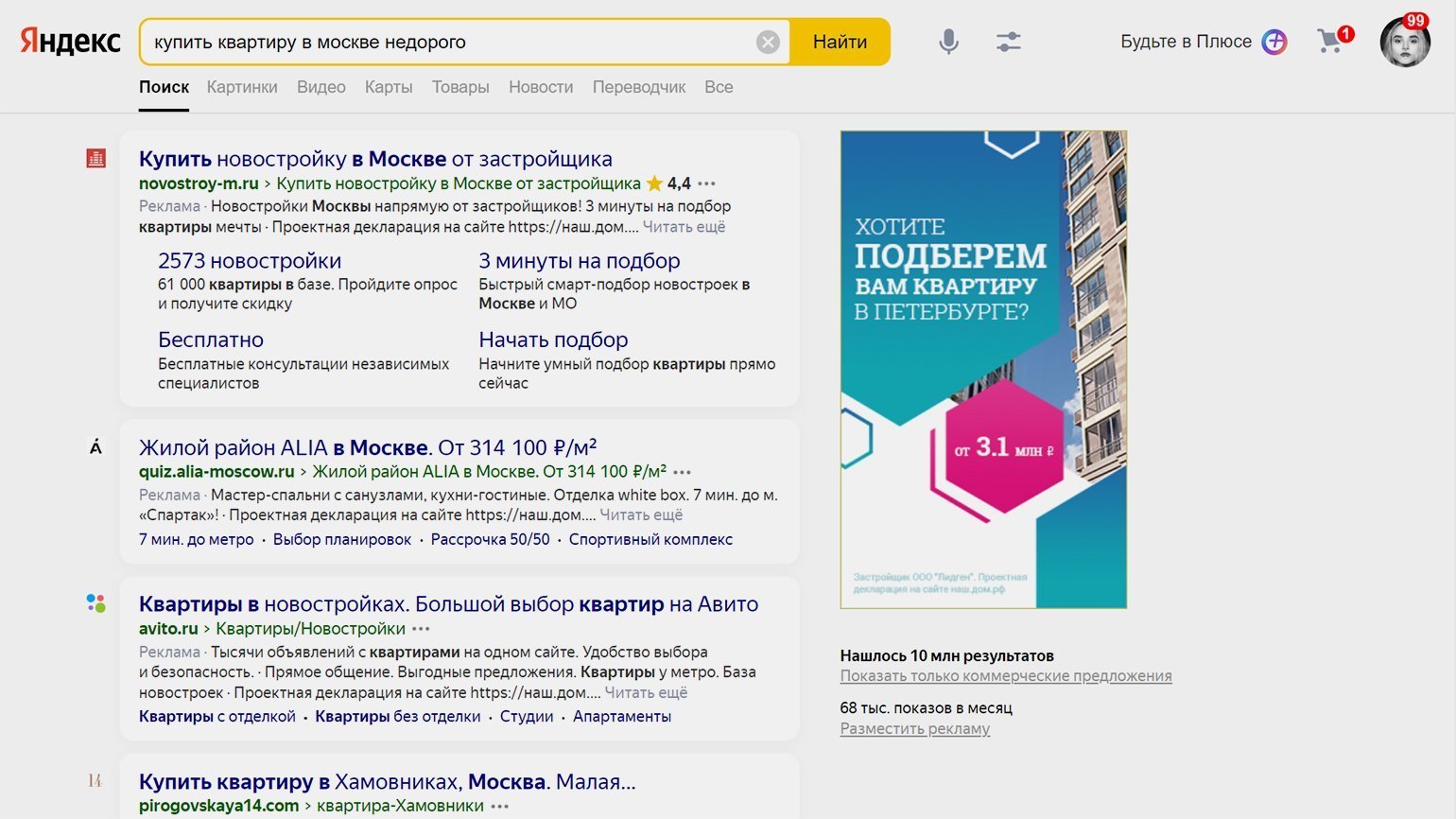Open three-dot menu for ALIA result

click(682, 472)
